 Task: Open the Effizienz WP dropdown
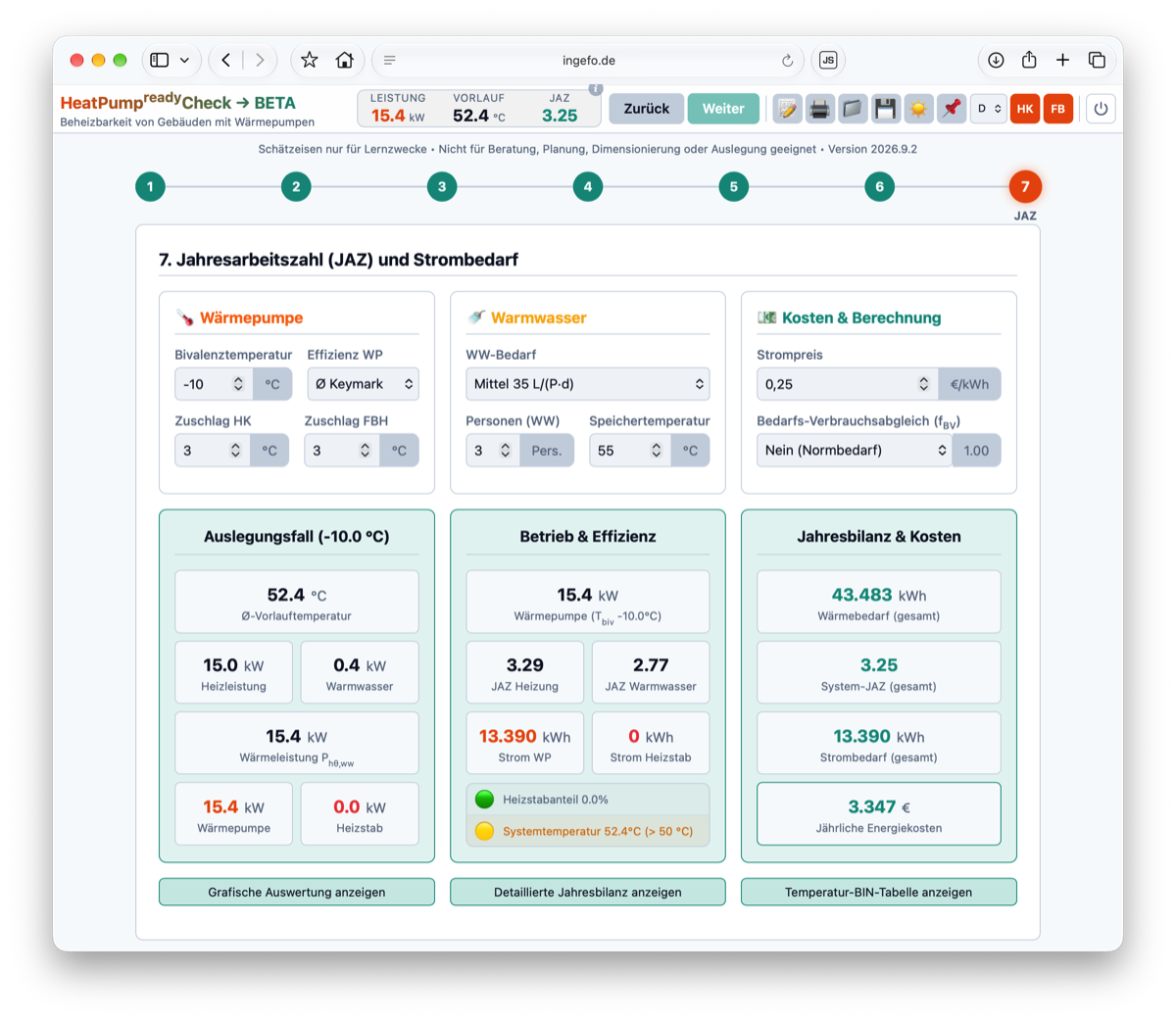tap(363, 384)
